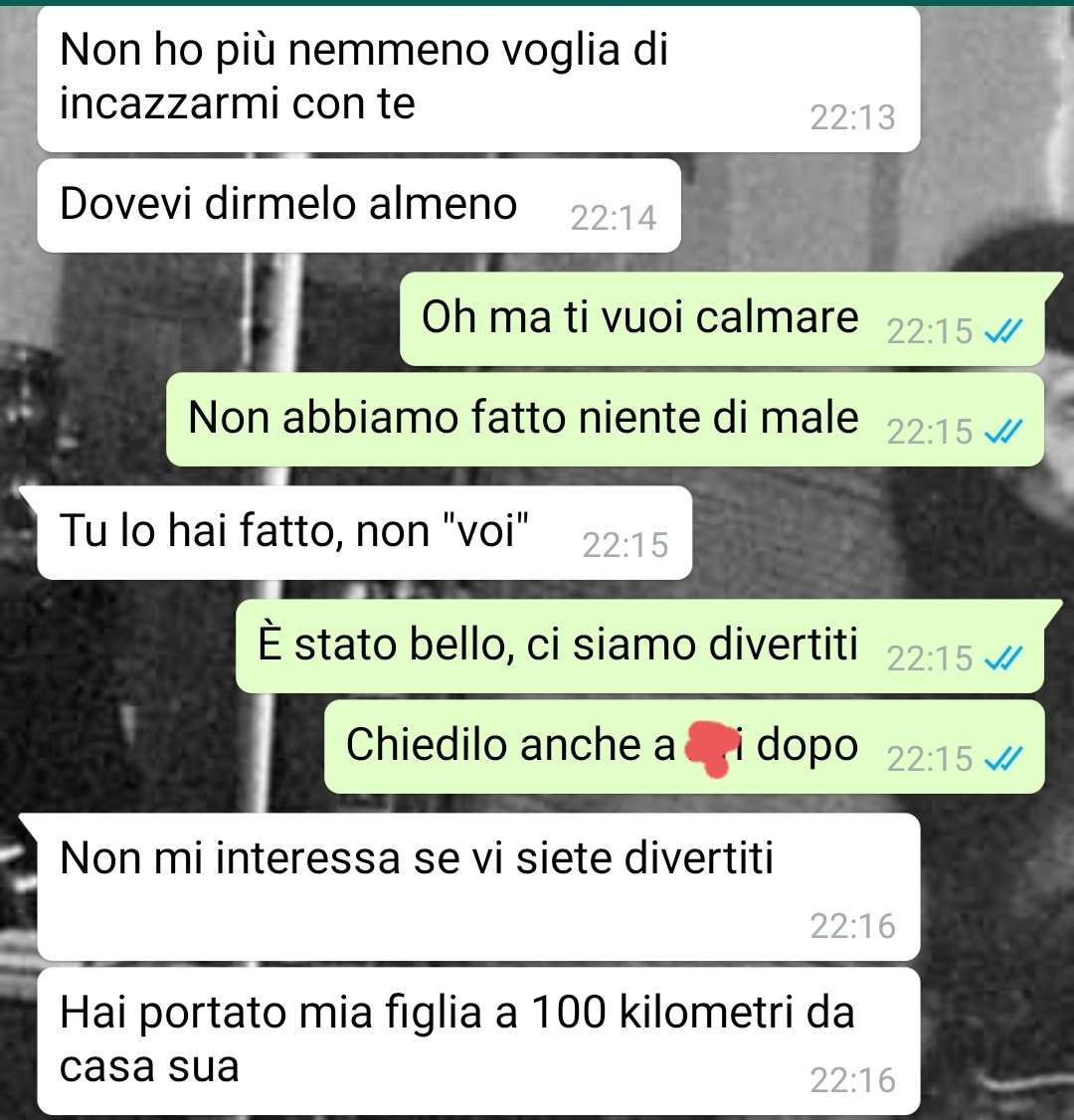Tap blue ticks on 'Chiedilo anche a' message
This screenshot has height=1120, width=1074.
1004,759
